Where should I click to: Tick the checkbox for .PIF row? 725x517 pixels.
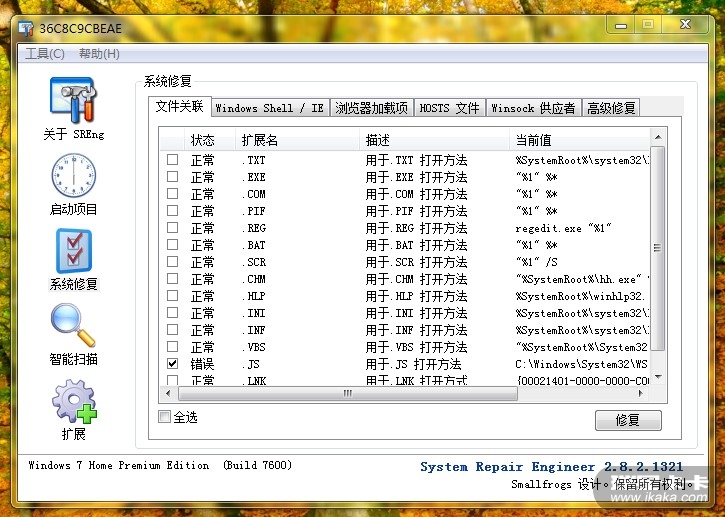(172, 210)
